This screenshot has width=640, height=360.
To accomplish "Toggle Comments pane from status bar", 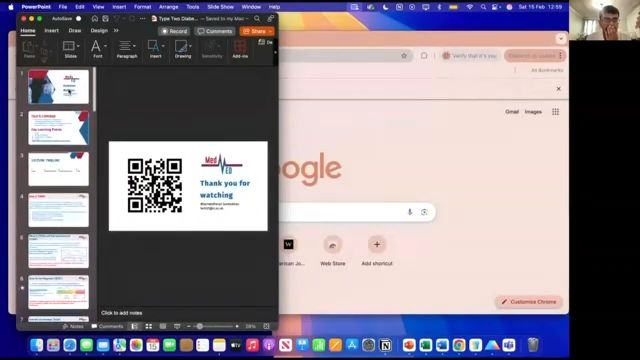I will (107, 326).
